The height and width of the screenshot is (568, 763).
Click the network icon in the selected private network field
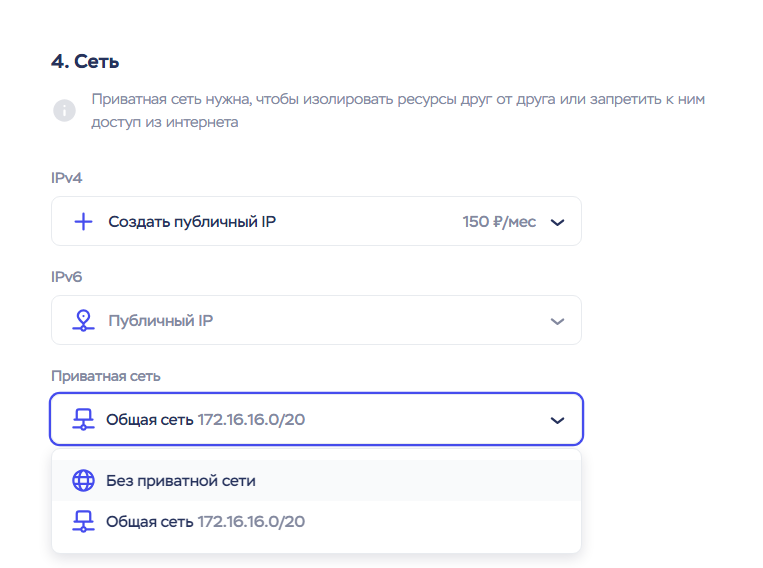click(x=84, y=420)
